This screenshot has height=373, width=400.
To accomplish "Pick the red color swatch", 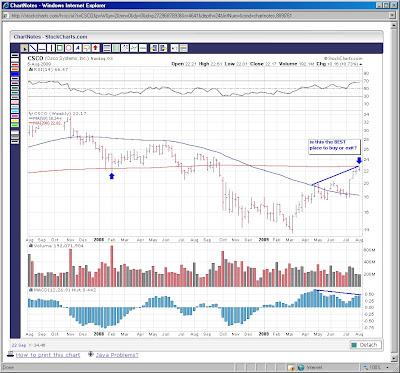I will pyautogui.click(x=15, y=65).
